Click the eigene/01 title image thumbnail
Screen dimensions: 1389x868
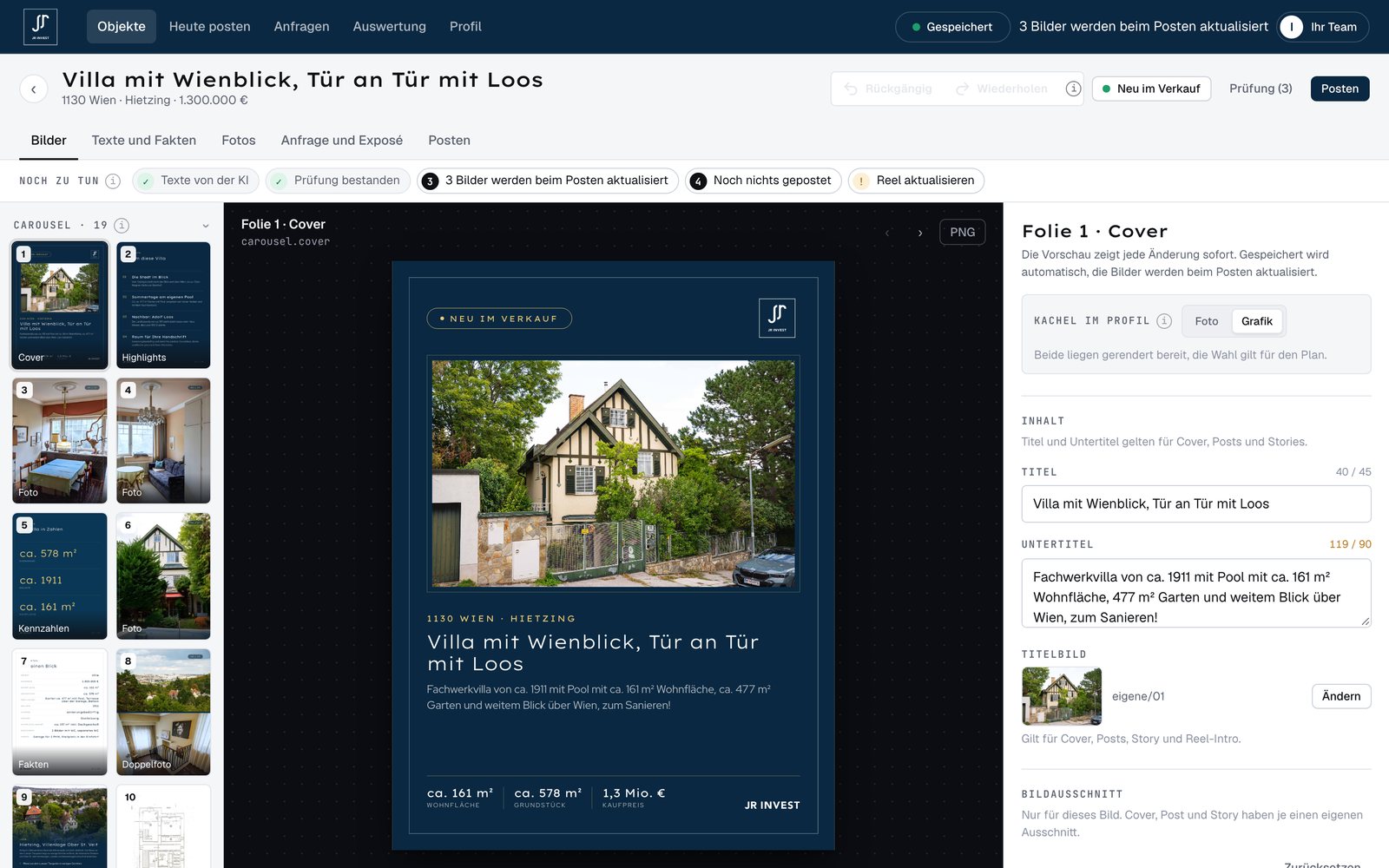[x=1062, y=696]
